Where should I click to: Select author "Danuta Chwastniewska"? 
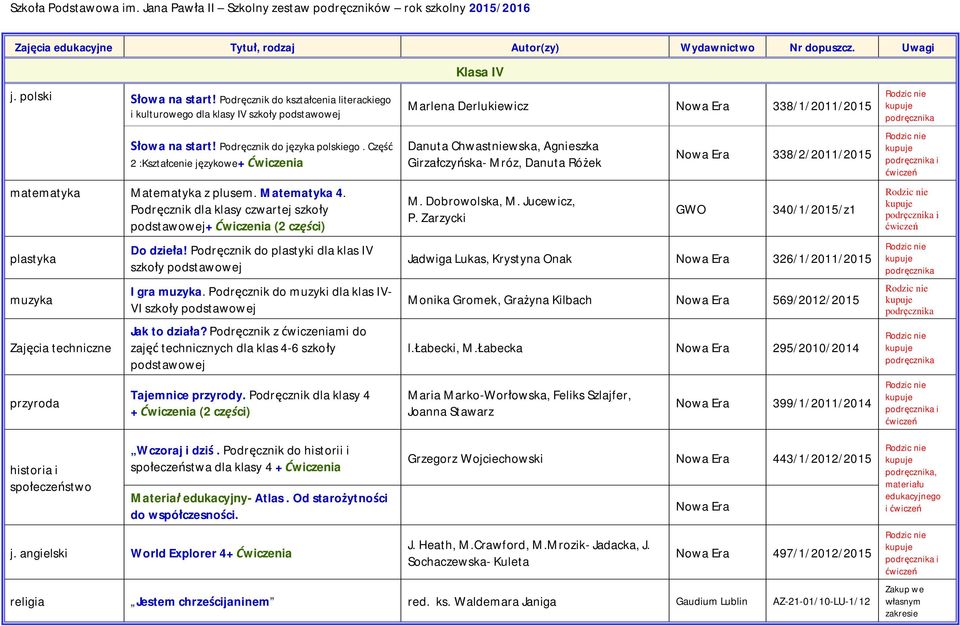(x=472, y=146)
